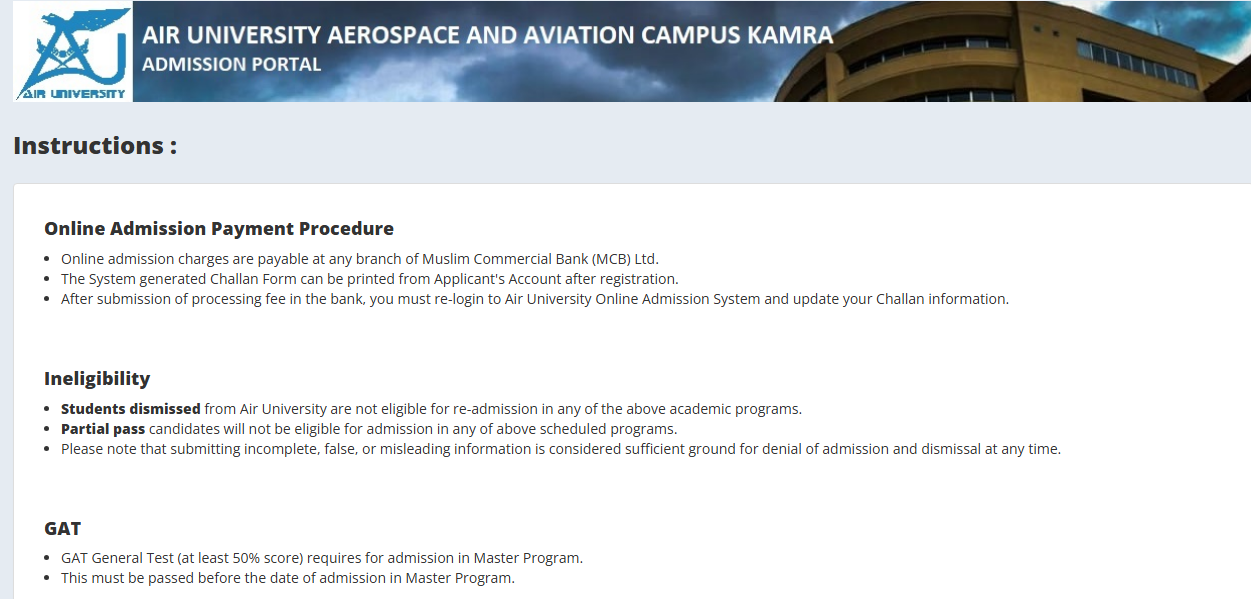Click the misleading information warning line

pyautogui.click(x=561, y=449)
